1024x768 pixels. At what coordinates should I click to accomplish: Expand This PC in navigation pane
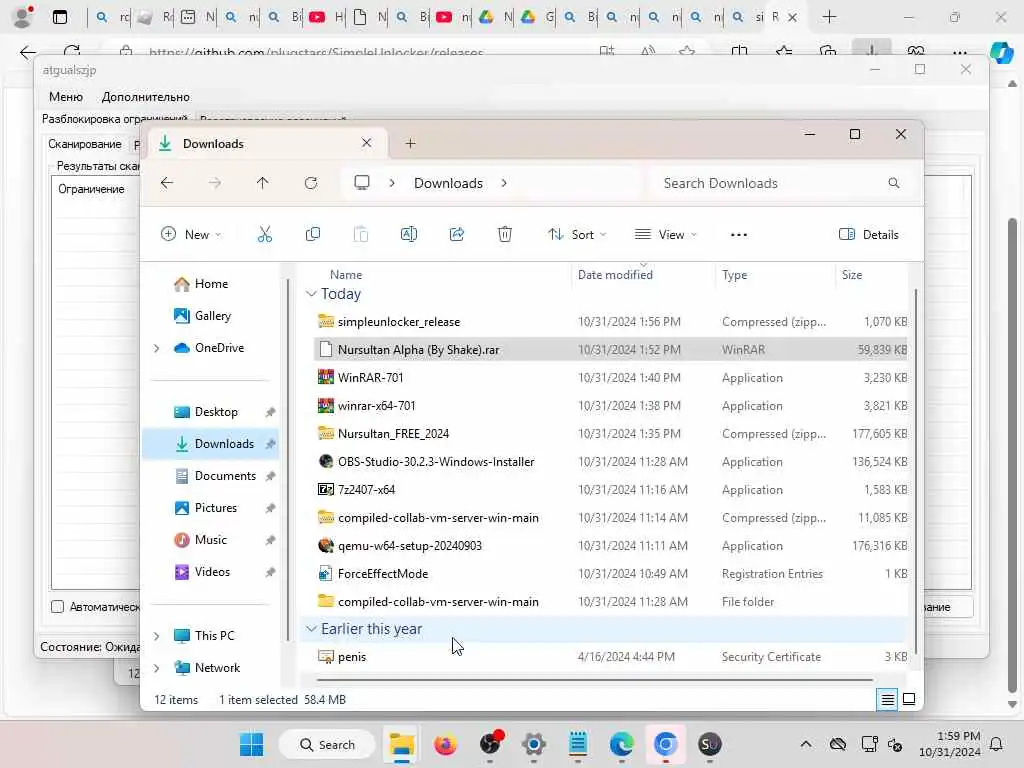tap(157, 636)
